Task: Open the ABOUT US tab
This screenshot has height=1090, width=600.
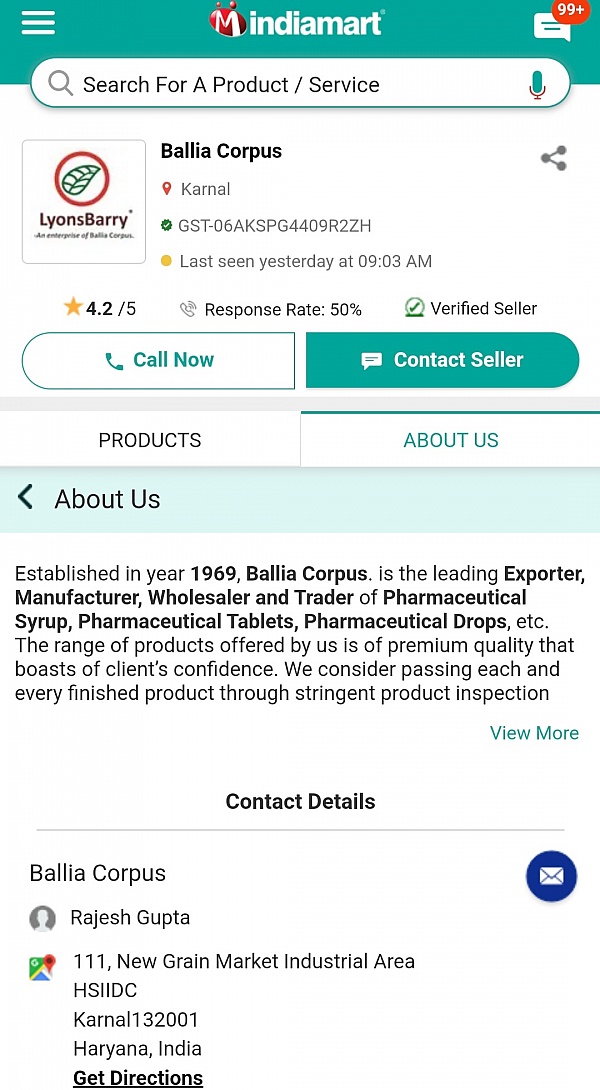Action: 451,439
